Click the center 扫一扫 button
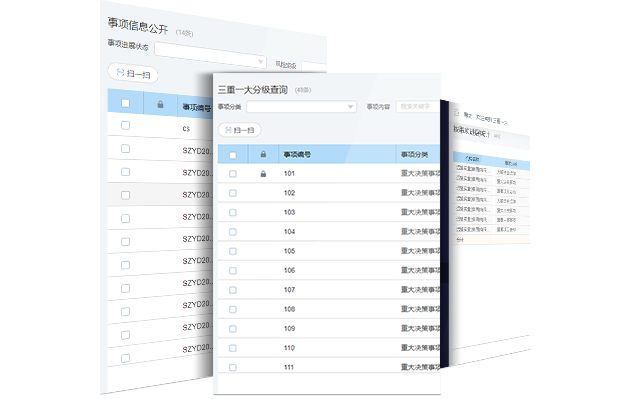 [x=239, y=130]
